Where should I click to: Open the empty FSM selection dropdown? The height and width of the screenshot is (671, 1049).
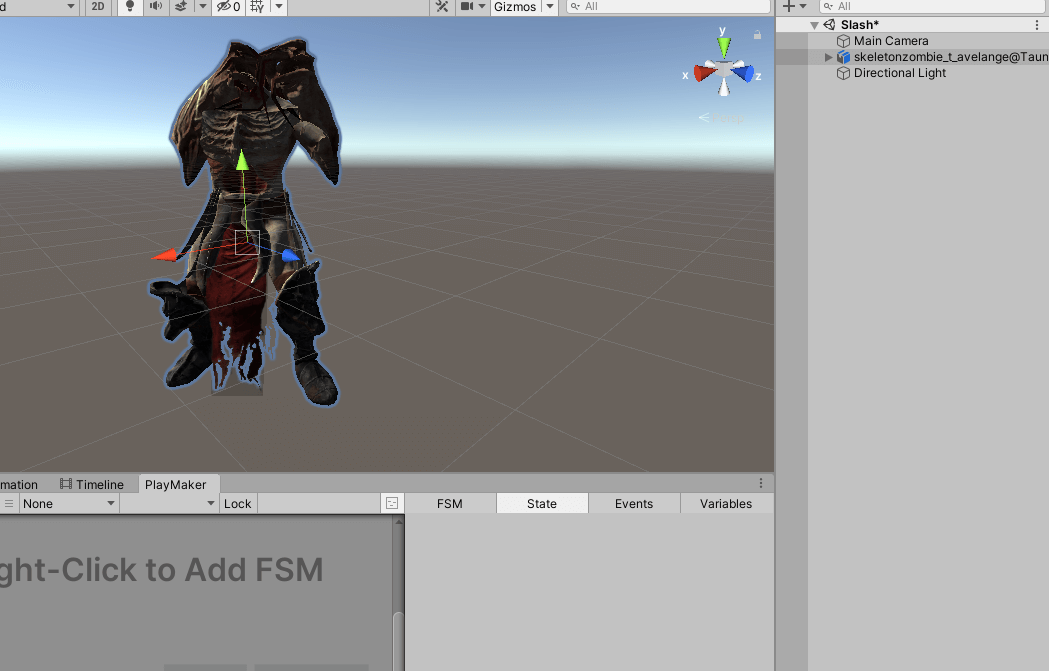(x=169, y=504)
